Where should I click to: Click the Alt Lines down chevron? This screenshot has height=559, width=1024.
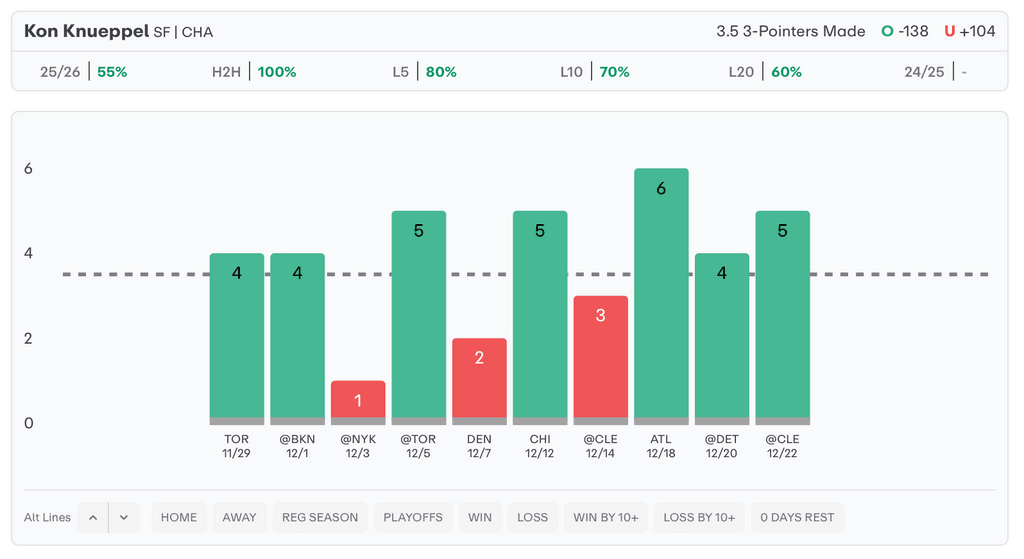click(x=124, y=517)
